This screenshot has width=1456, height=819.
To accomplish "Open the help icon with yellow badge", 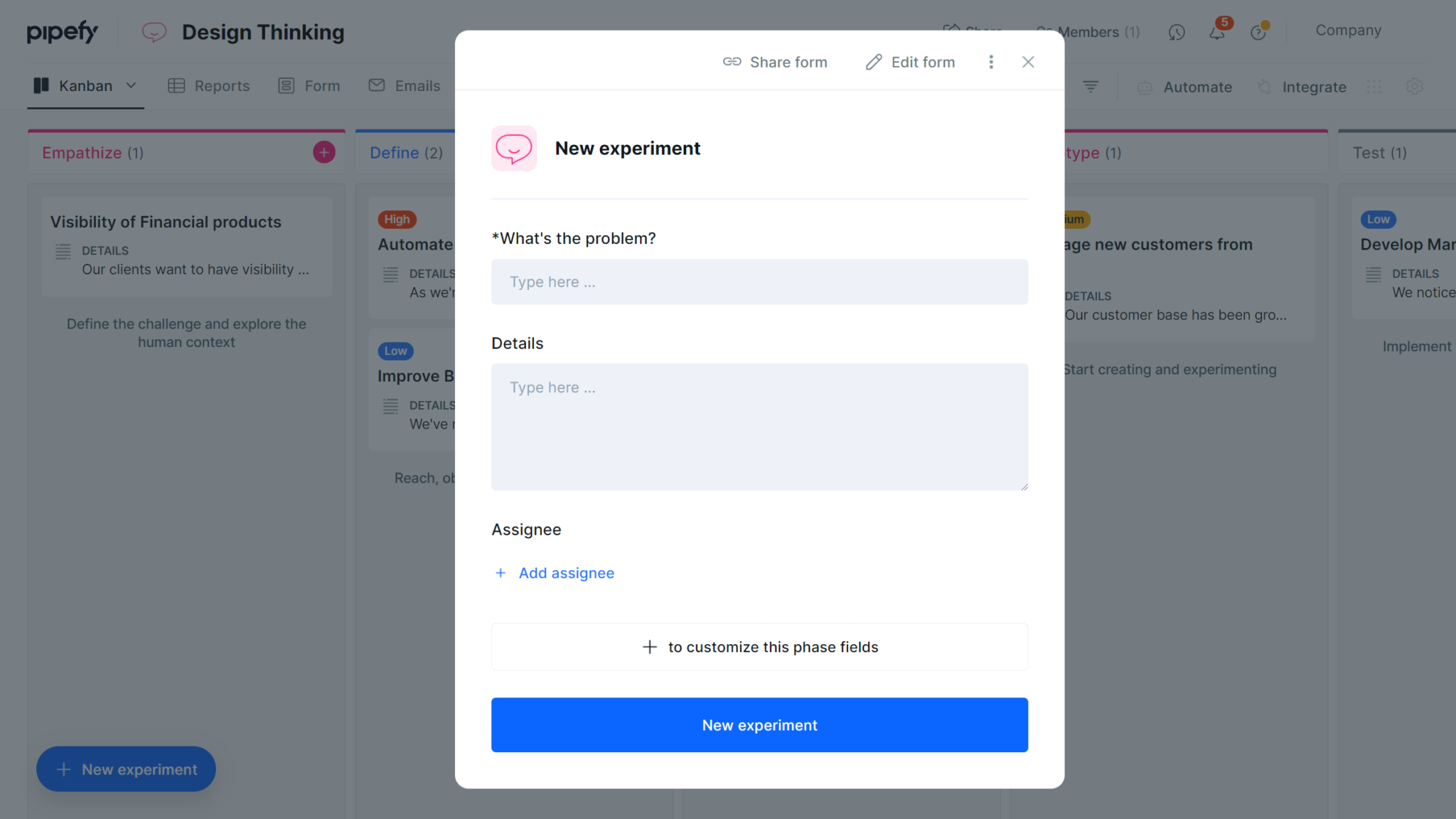I will pos(1259,32).
